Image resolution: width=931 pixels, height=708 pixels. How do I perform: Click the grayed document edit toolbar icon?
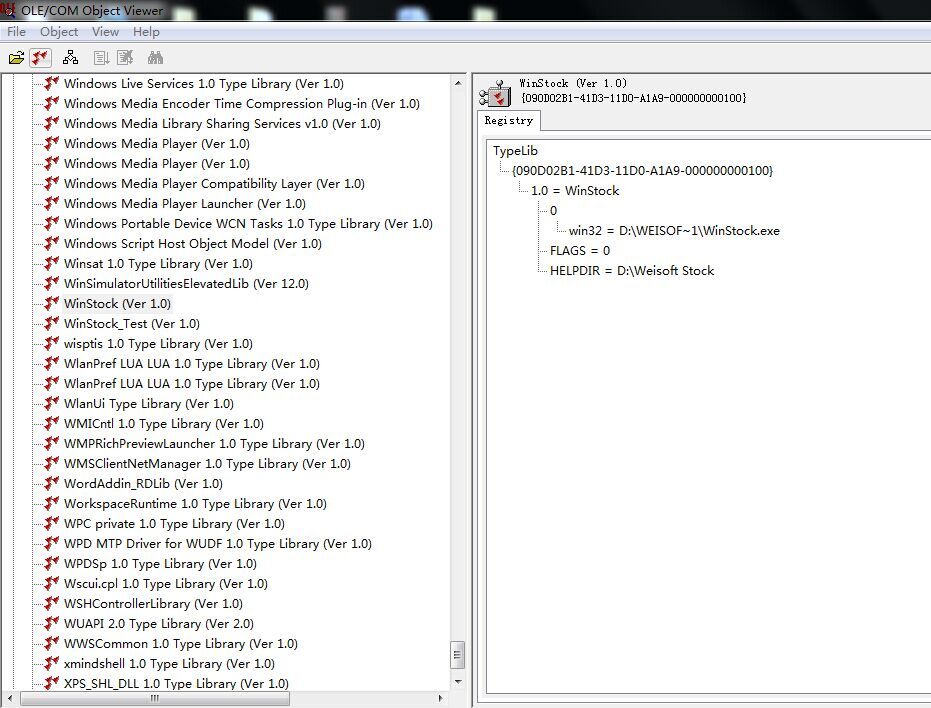(125, 58)
